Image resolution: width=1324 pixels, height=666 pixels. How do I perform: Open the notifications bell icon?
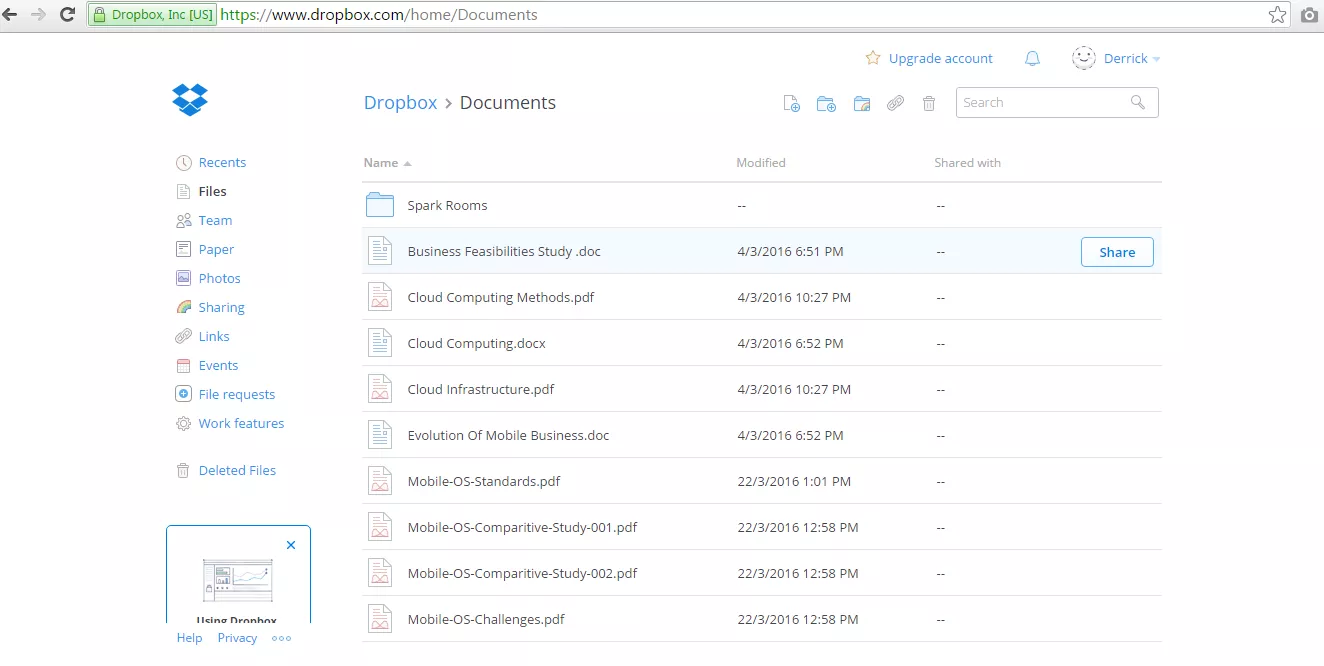click(1032, 59)
